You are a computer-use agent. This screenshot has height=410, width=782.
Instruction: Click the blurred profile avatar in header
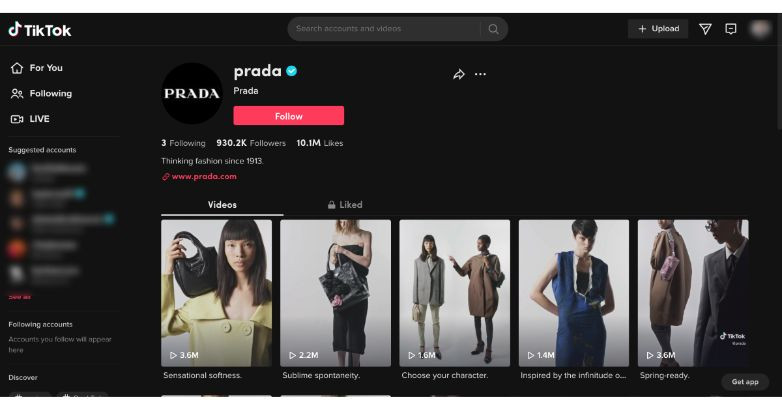[x=760, y=29]
